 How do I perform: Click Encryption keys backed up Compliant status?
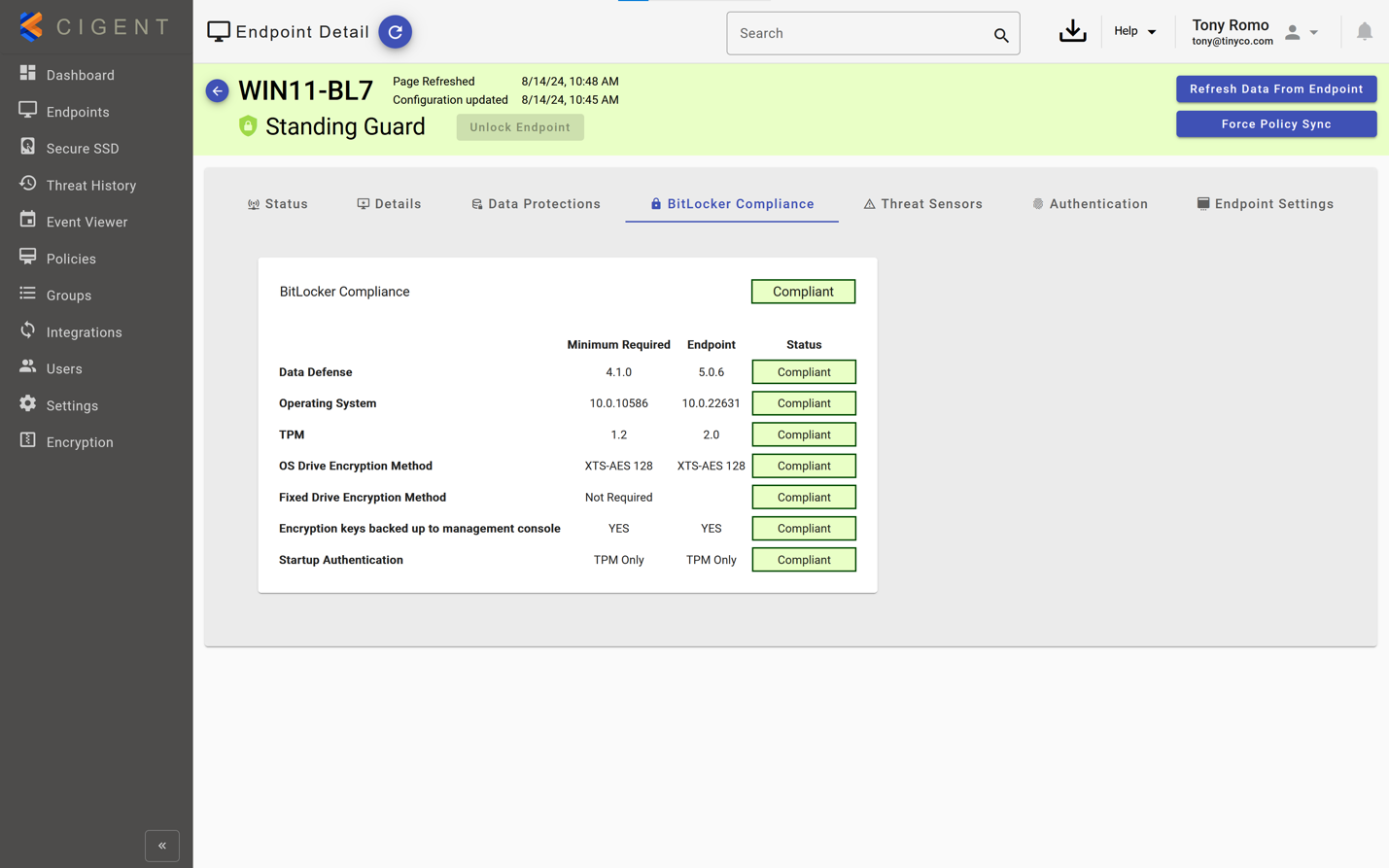(804, 529)
